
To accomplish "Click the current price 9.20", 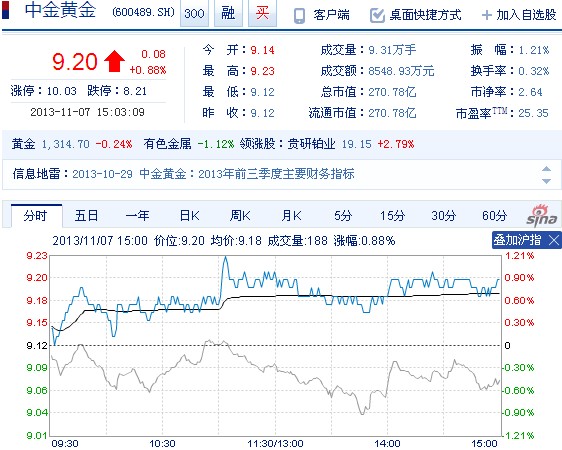I will click(x=75, y=62).
